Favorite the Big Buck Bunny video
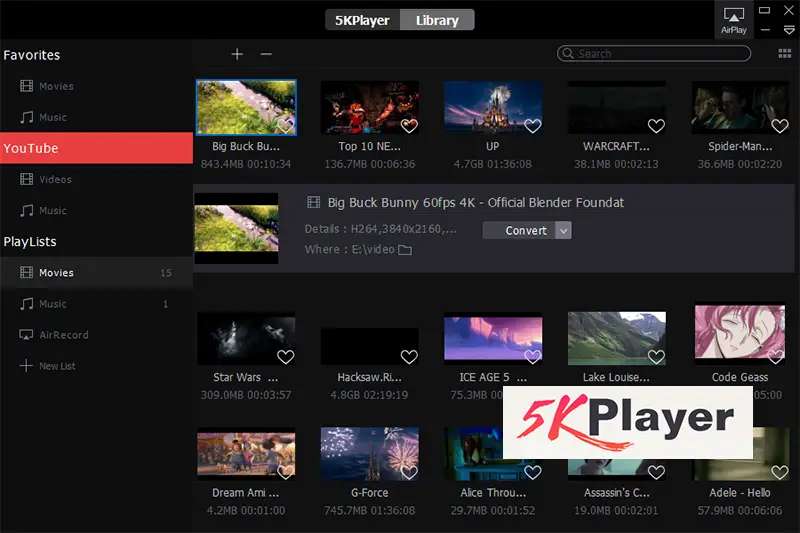This screenshot has height=533, width=800. (x=286, y=125)
